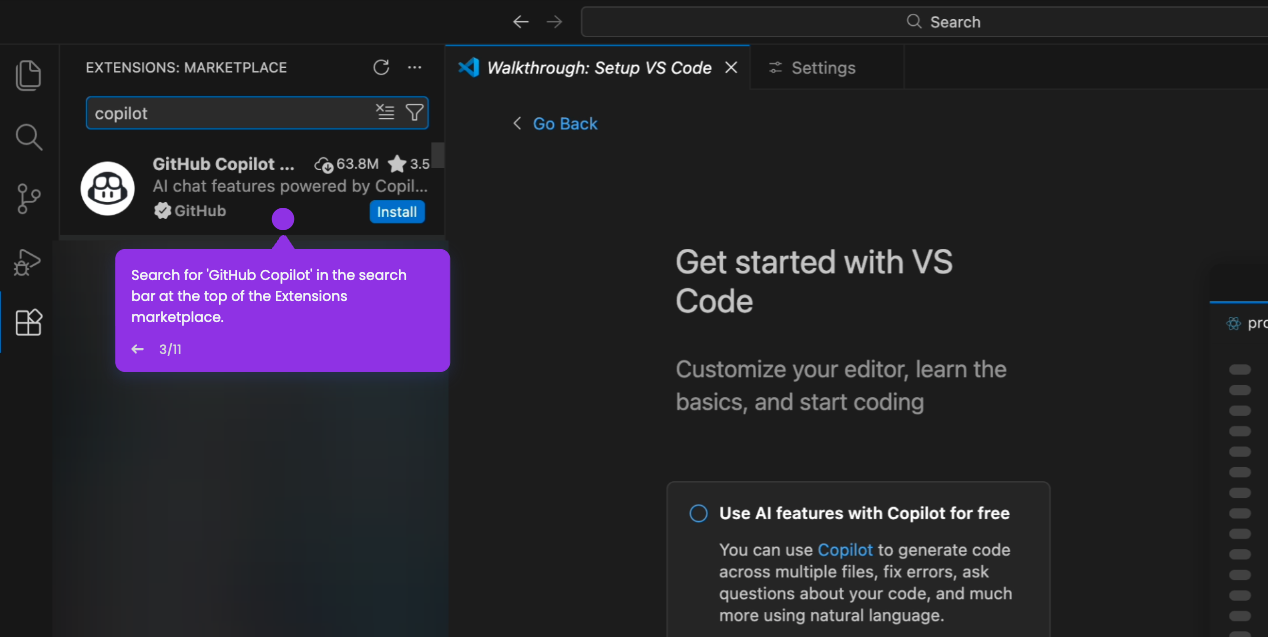
Task: Click the verified GitHub publisher label
Action: 190,211
